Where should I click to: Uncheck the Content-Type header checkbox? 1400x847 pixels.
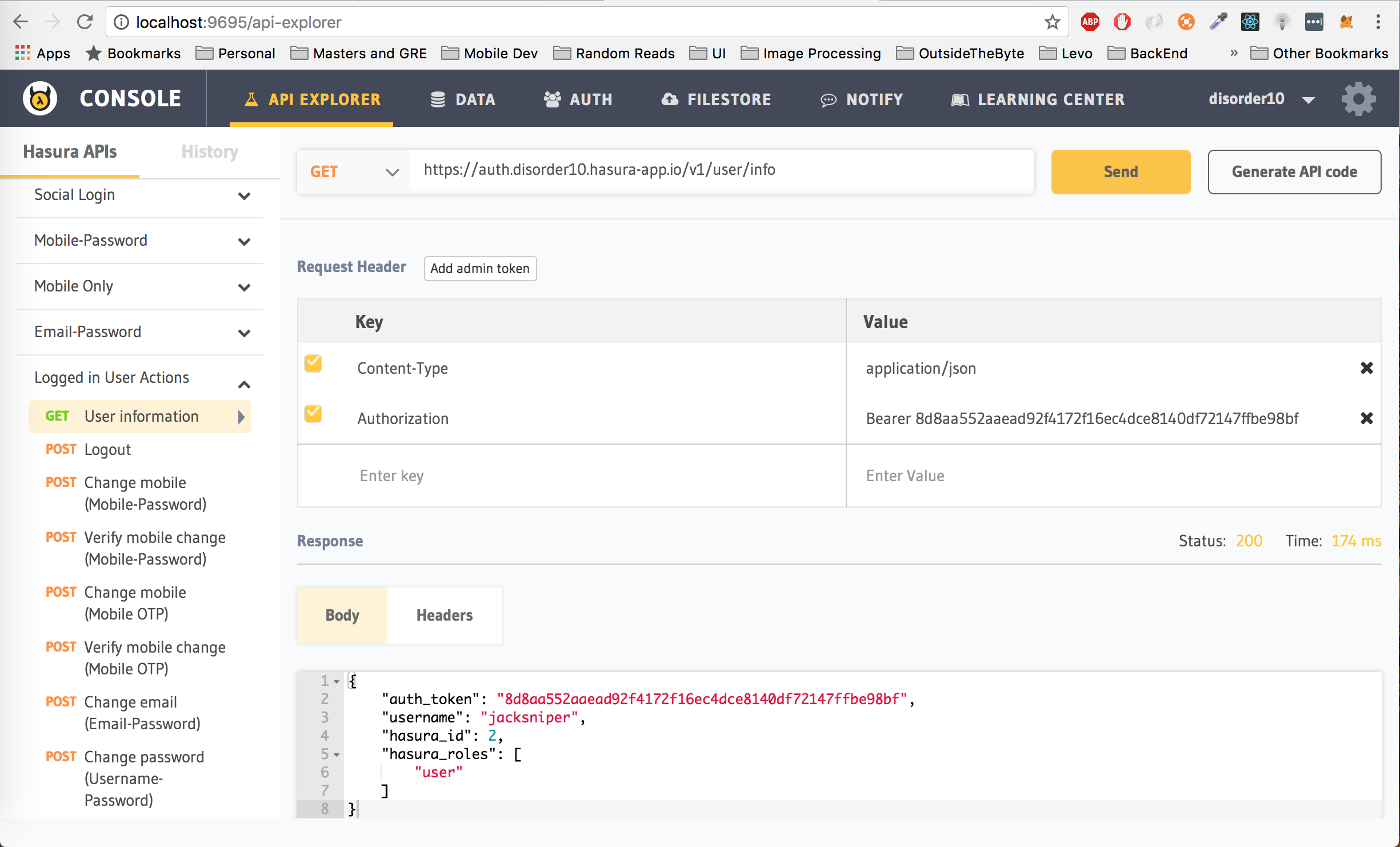coord(313,363)
